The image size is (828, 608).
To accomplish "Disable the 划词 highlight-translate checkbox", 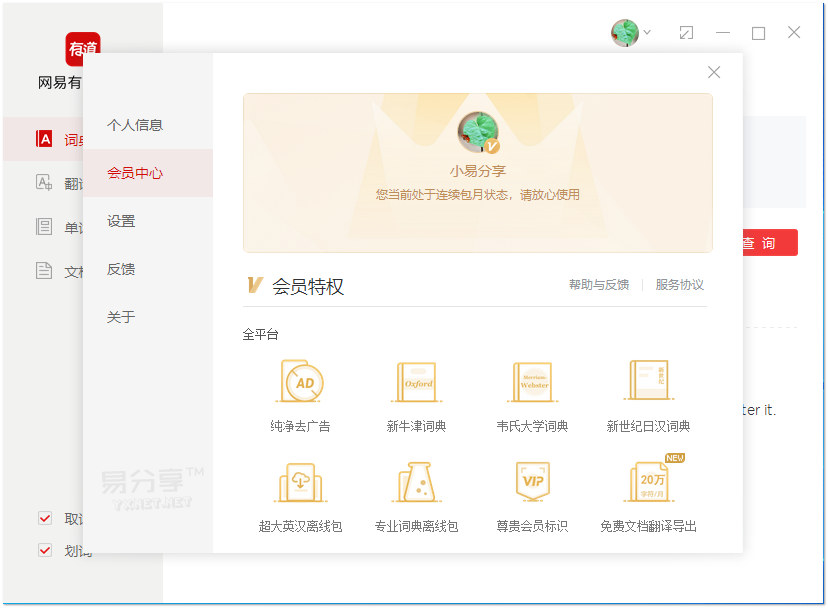I will coord(44,549).
